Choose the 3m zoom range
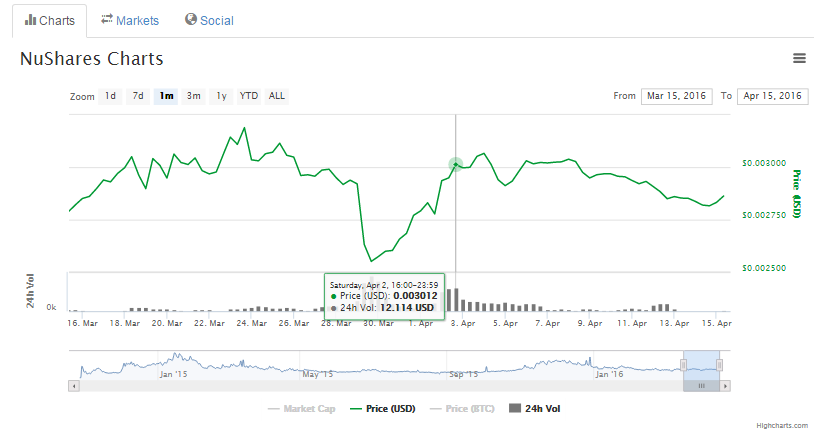This screenshot has width=826, height=442. [x=194, y=96]
